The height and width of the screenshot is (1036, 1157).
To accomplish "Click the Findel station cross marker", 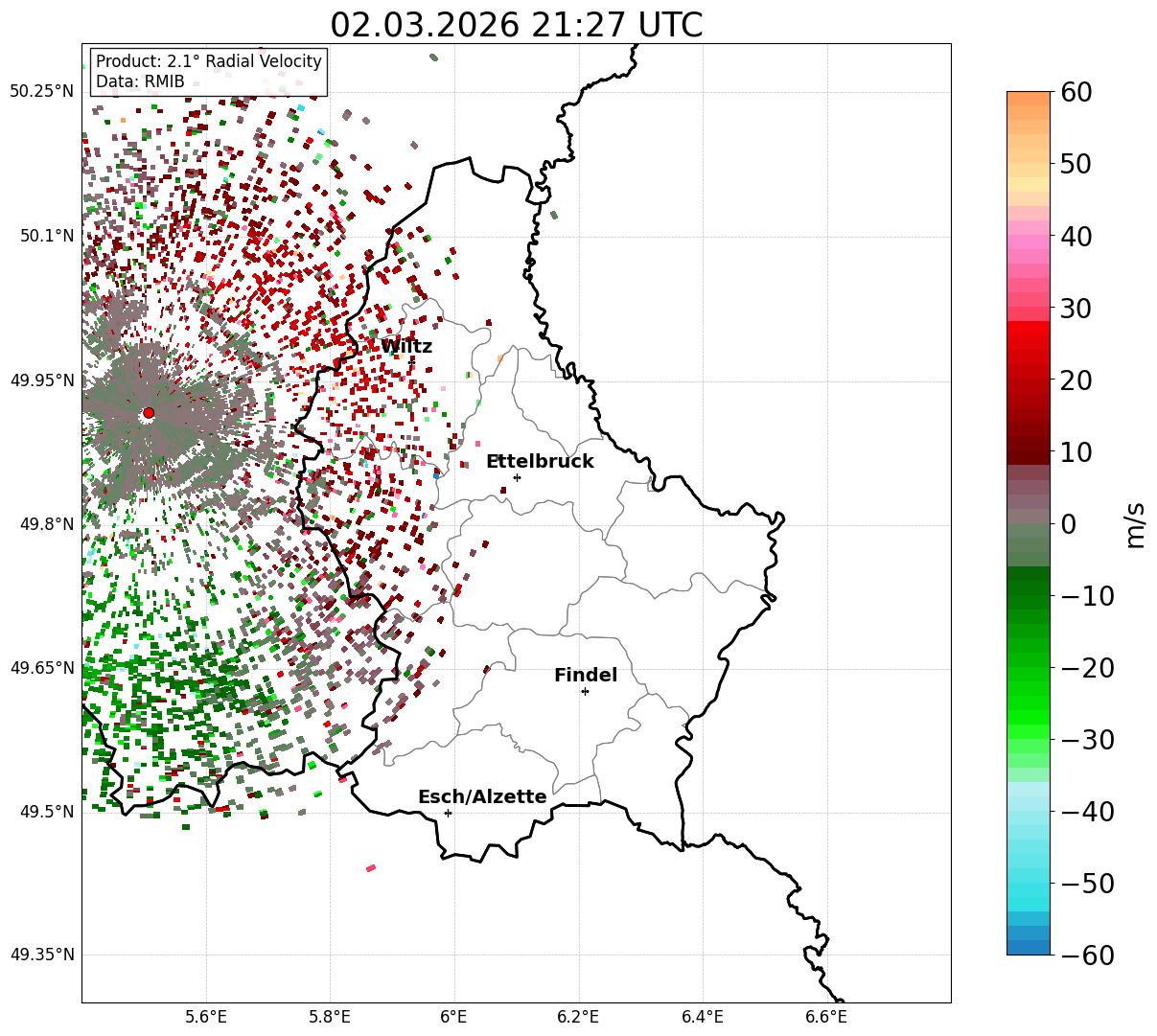I will click(x=585, y=691).
